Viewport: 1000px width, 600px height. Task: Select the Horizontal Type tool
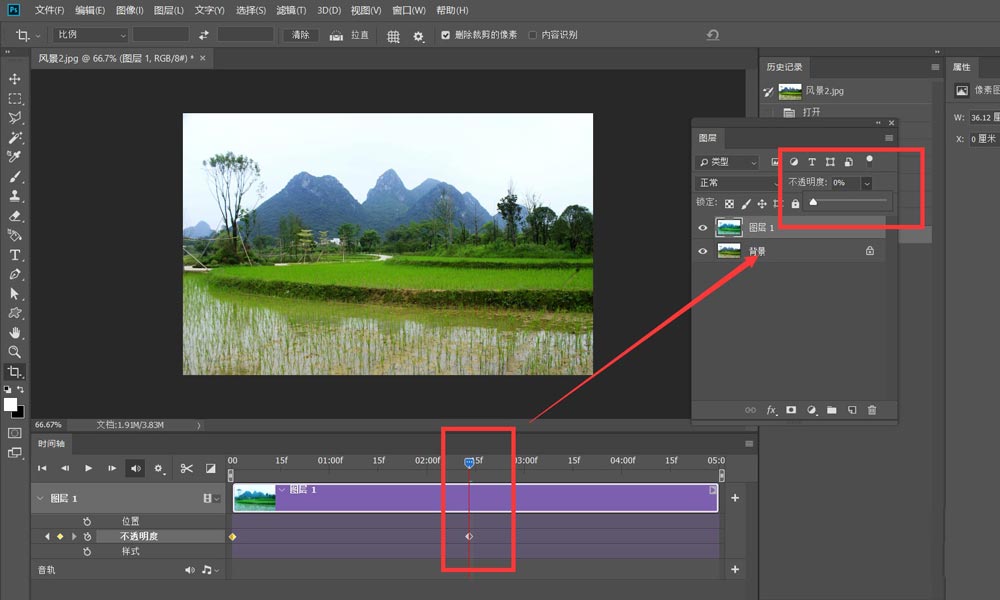pyautogui.click(x=14, y=255)
